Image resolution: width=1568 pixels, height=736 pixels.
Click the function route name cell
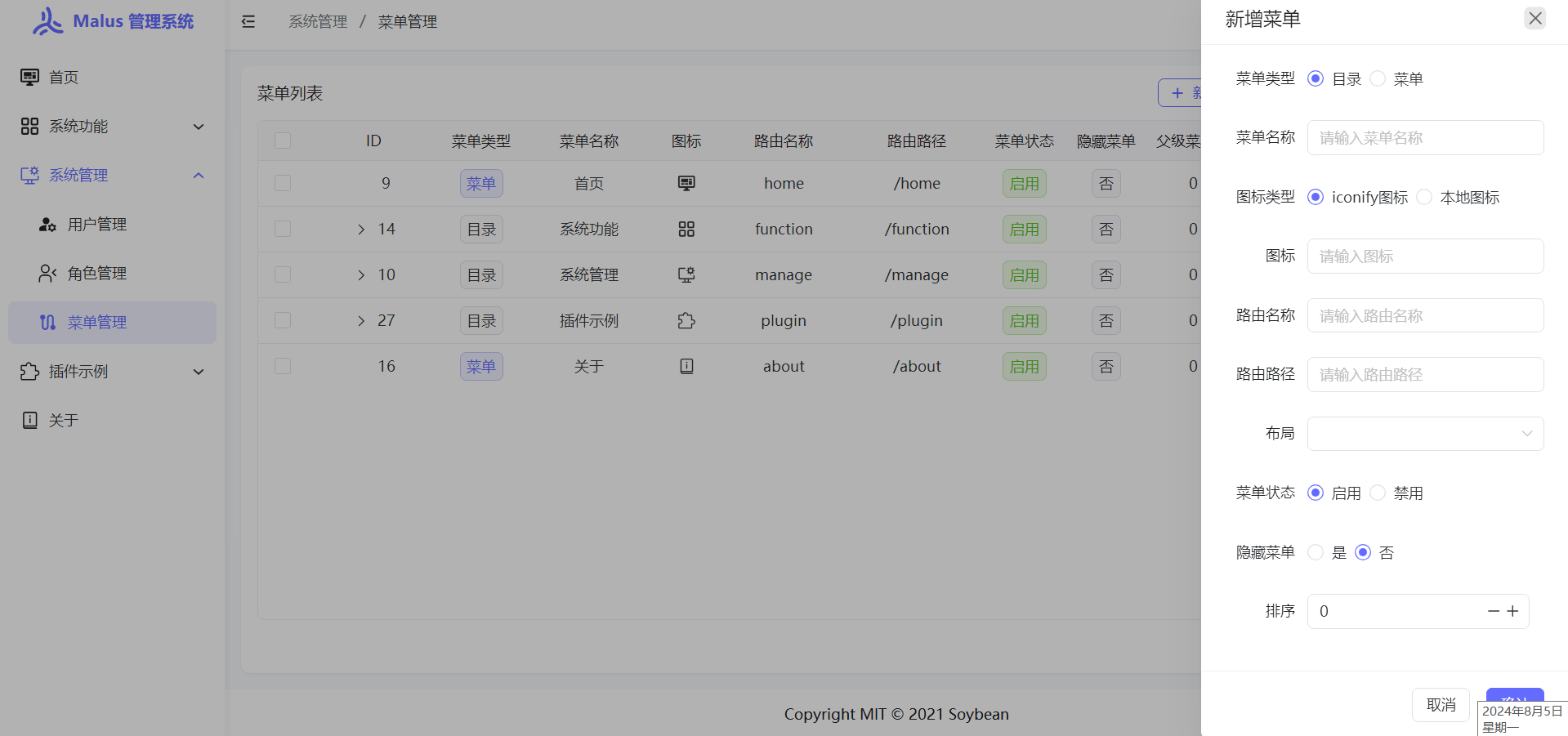point(784,229)
